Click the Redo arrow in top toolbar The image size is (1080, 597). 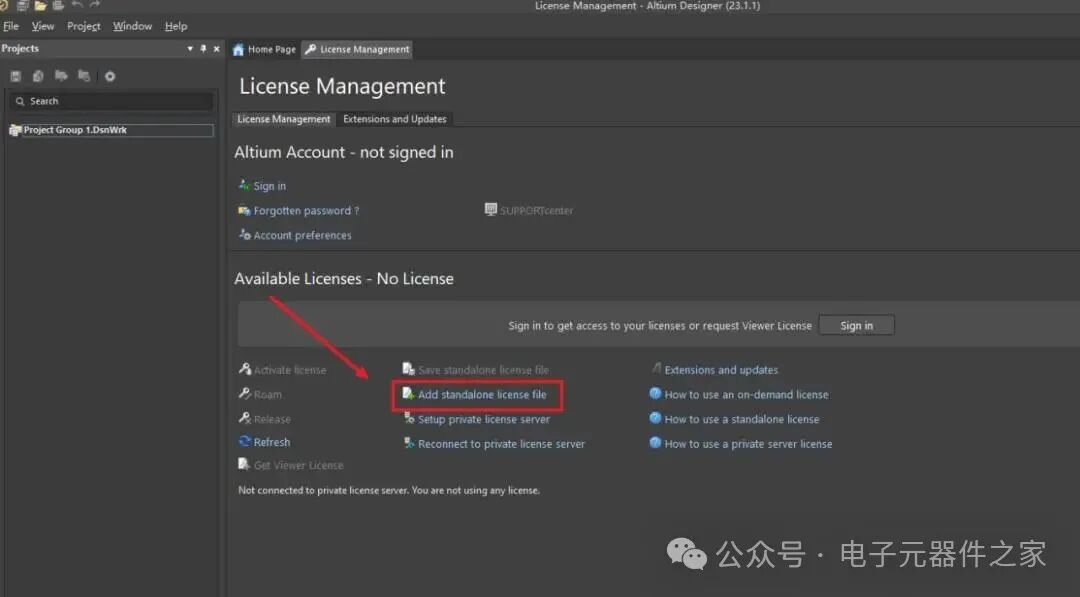(94, 5)
